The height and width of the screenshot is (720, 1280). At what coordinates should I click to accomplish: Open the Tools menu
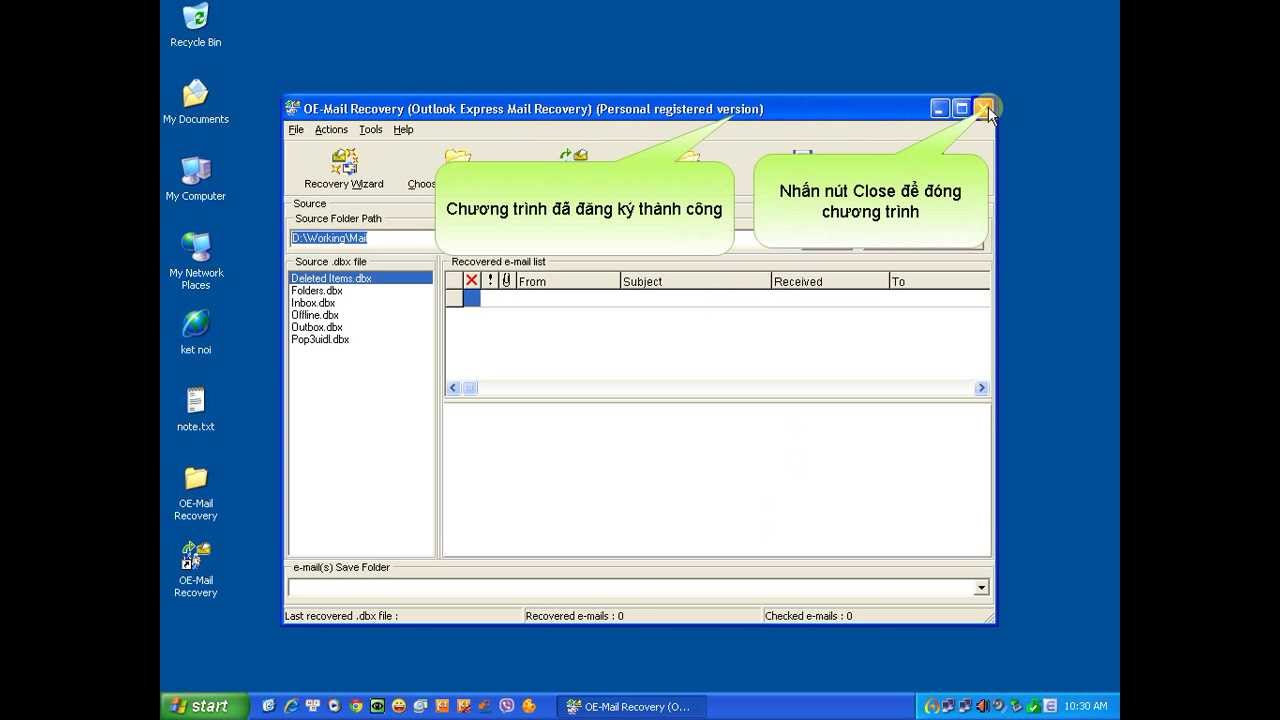click(x=371, y=130)
